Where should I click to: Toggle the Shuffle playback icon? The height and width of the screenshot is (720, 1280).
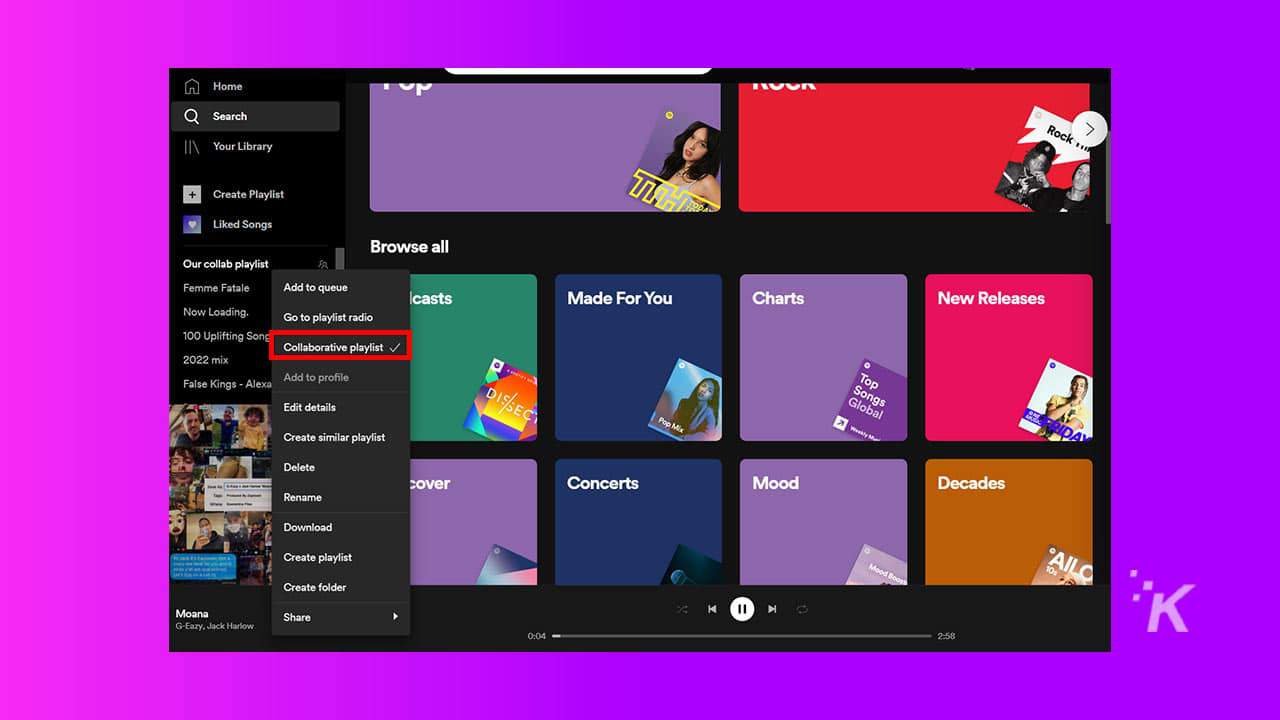683,608
